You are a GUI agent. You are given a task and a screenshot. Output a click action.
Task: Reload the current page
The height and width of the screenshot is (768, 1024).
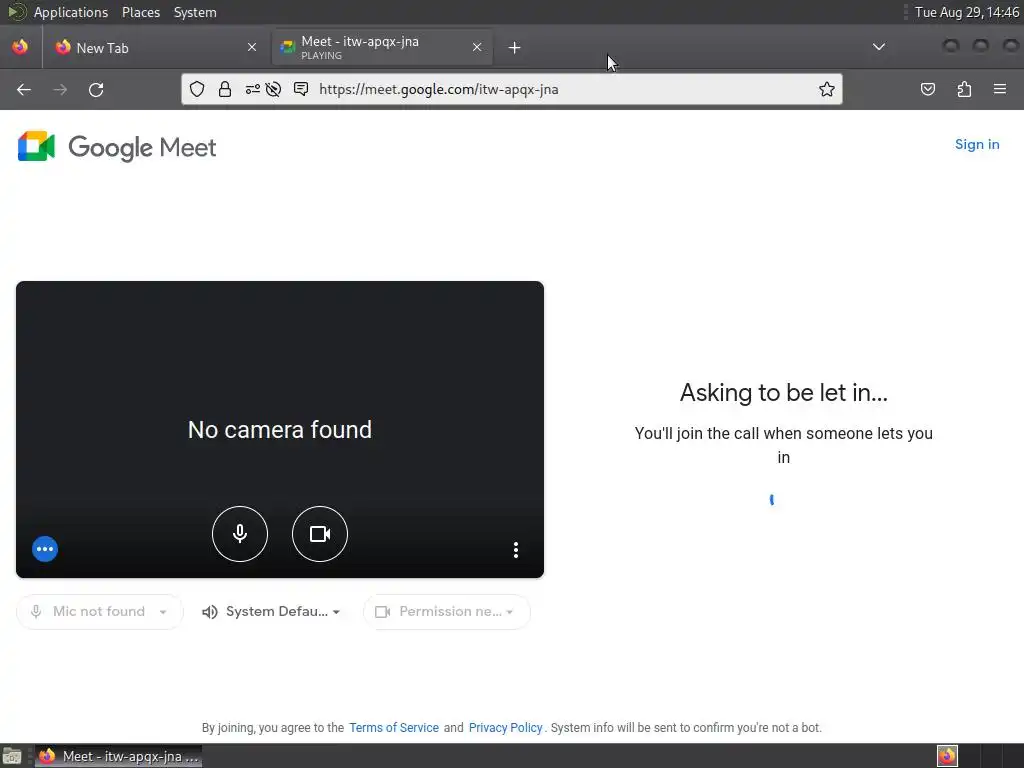click(x=96, y=89)
